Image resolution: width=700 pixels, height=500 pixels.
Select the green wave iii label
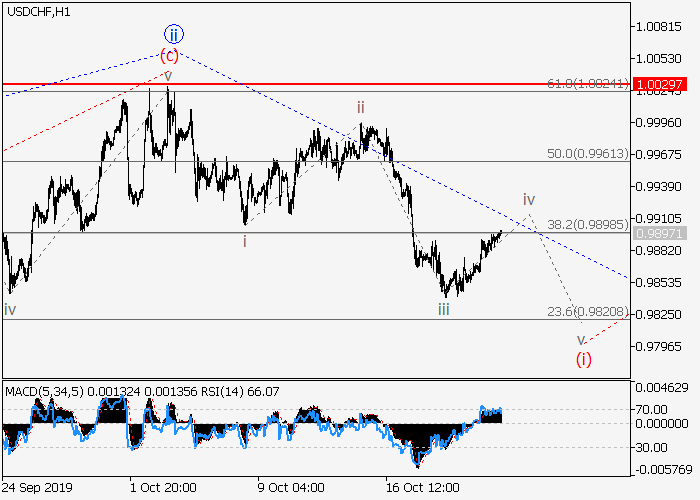(443, 309)
